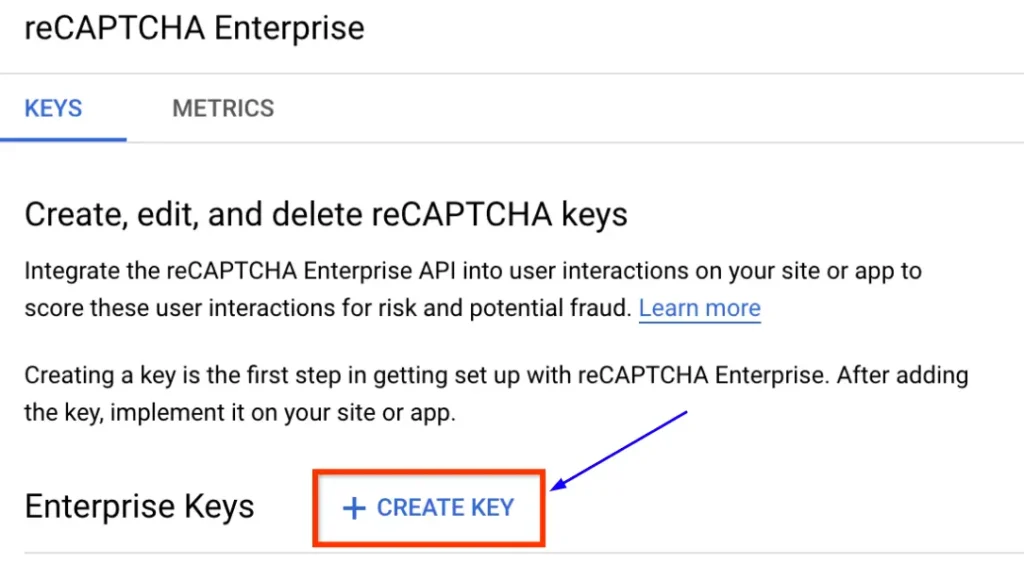1024x564 pixels.
Task: Open the METRICS tab
Action: [x=223, y=108]
